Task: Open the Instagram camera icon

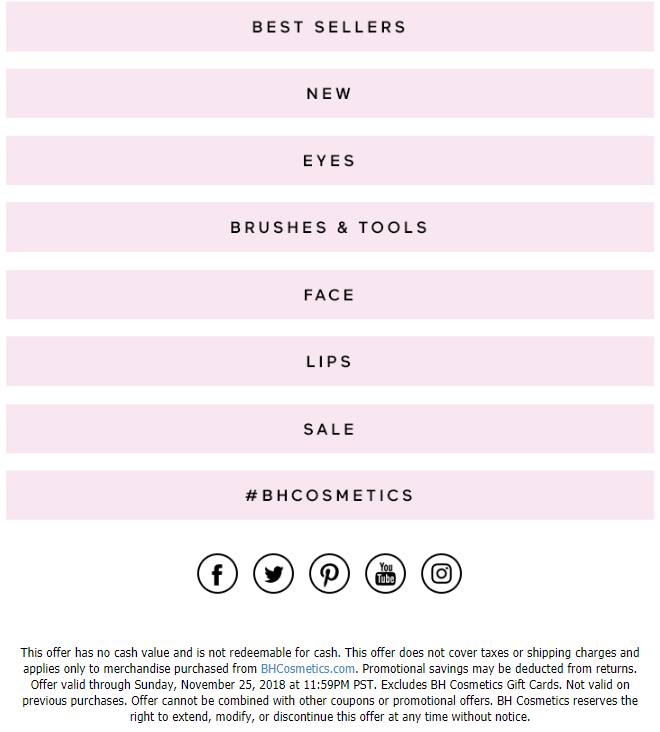Action: tap(442, 573)
